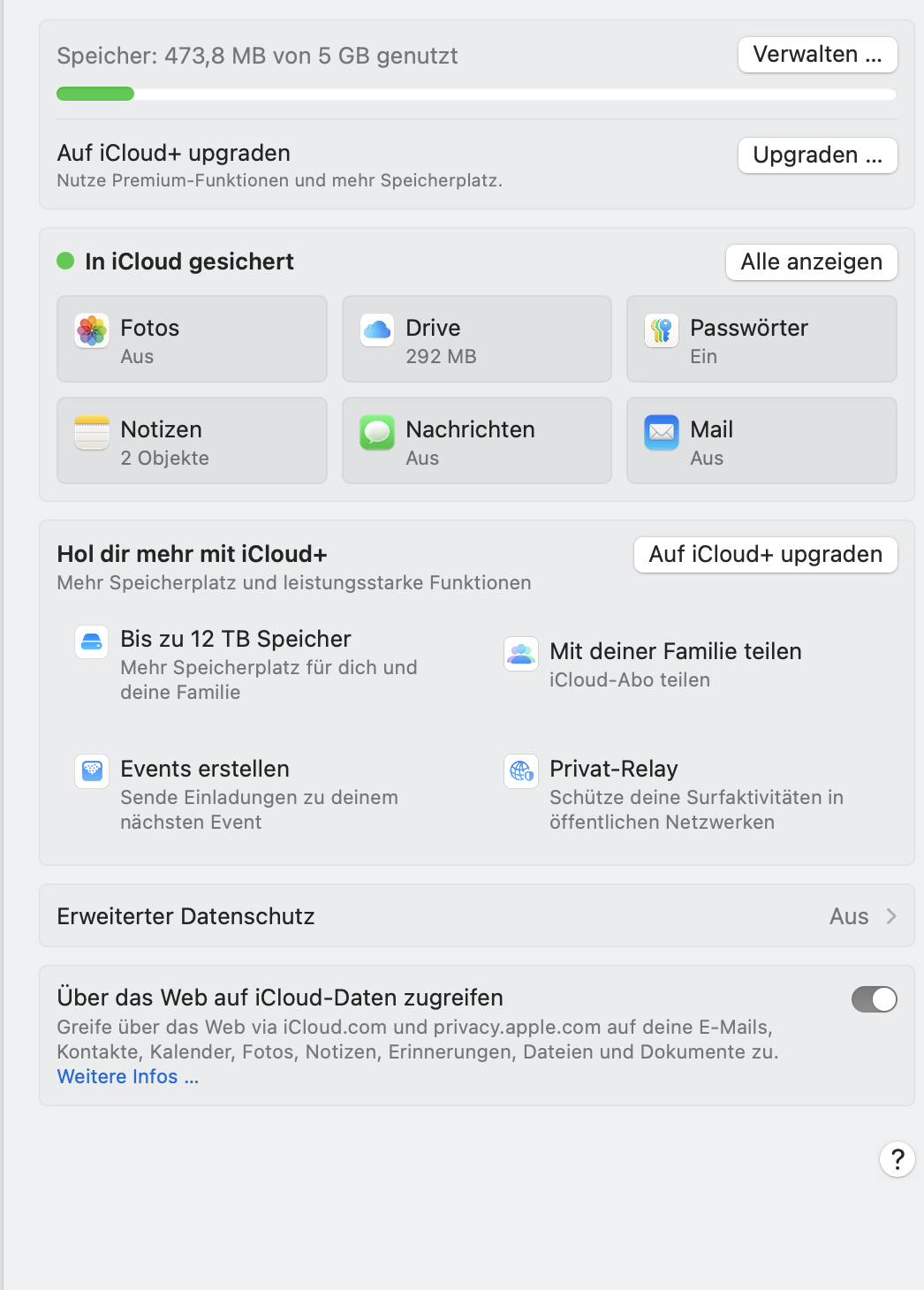Expand Erweiterter Datenschutz settings chevron
The width and height of the screenshot is (924, 1290).
891,916
